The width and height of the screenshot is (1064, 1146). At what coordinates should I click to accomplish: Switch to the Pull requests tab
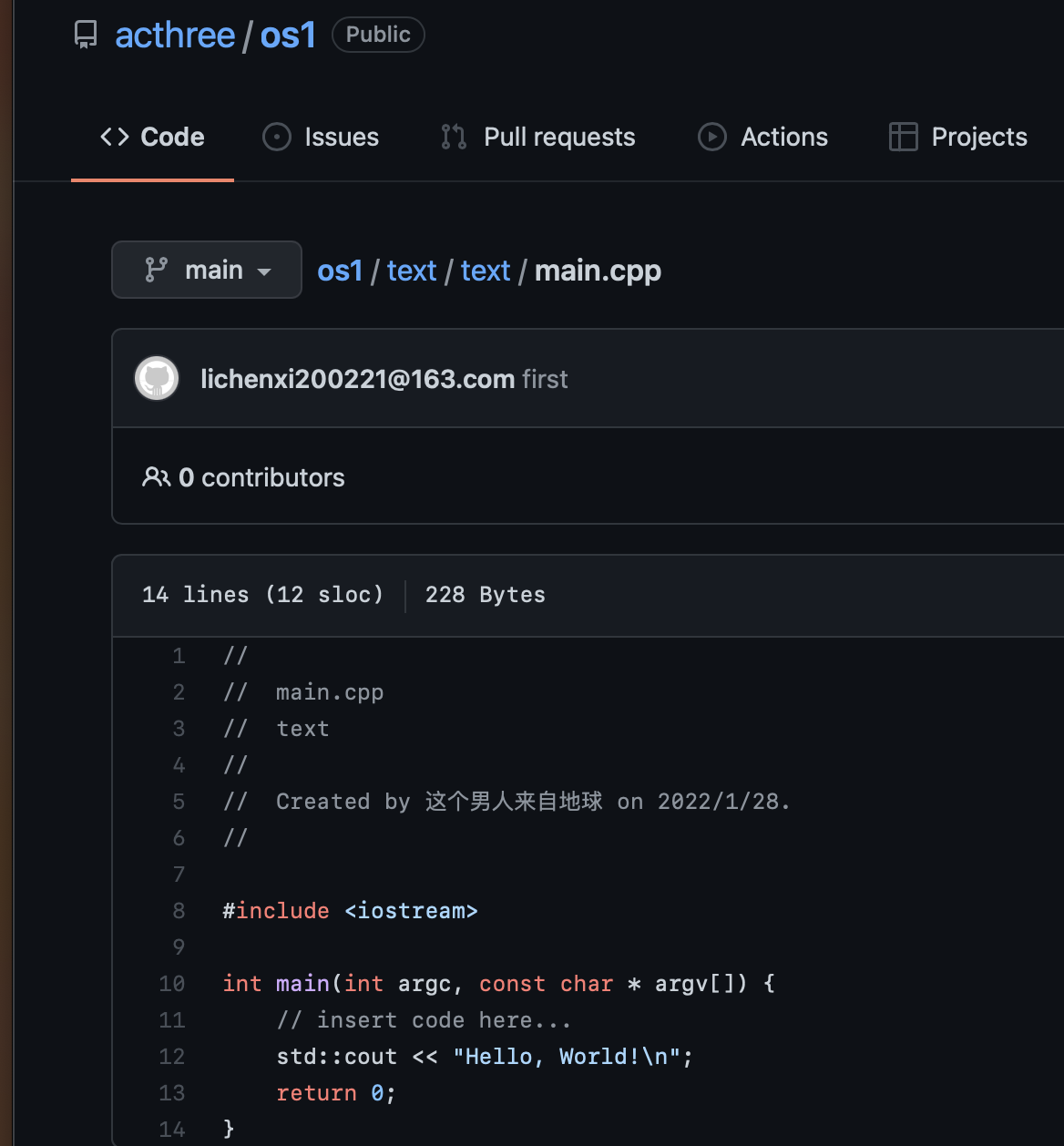(x=558, y=137)
